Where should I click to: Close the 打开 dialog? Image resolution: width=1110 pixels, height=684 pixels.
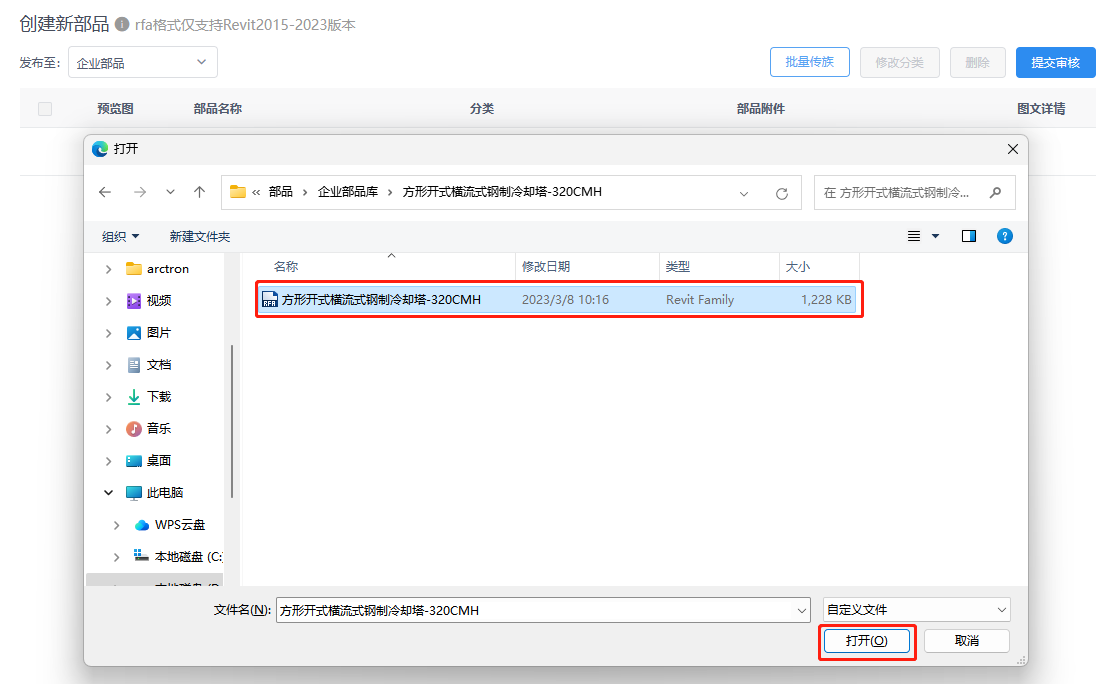point(1013,149)
